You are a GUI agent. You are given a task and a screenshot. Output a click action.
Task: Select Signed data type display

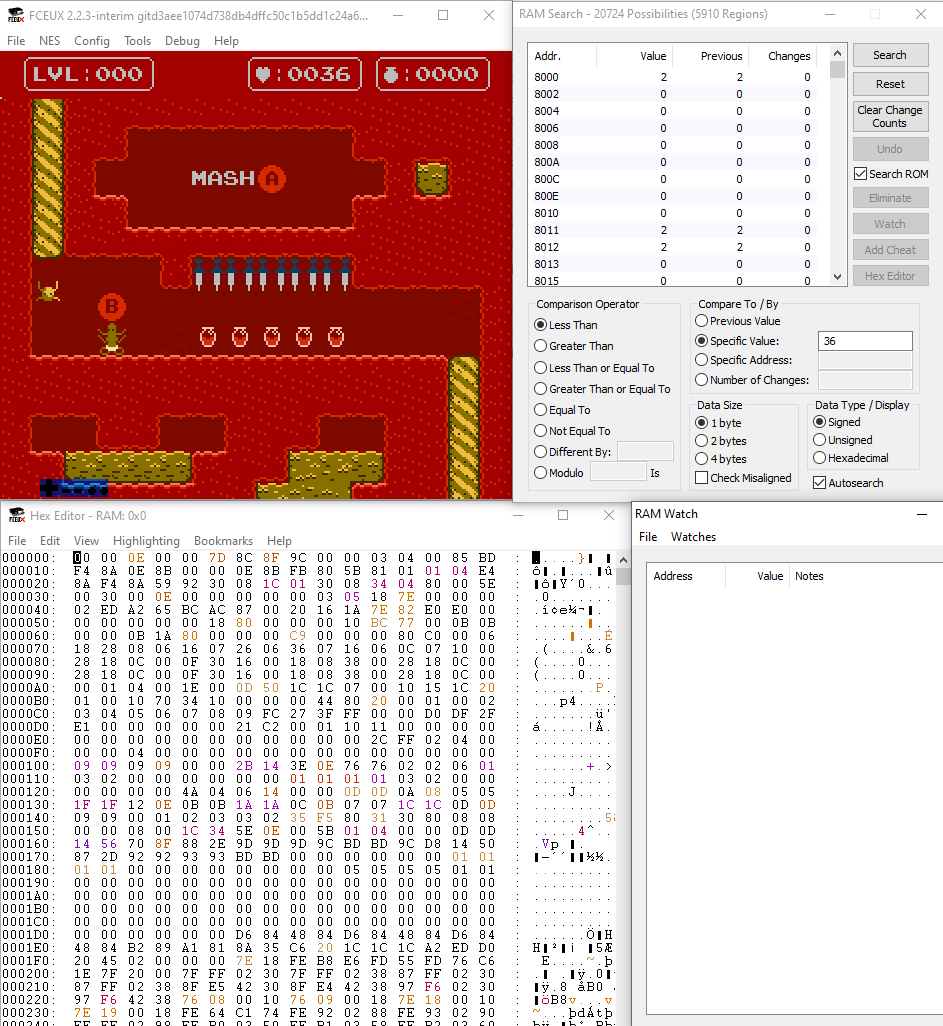click(x=837, y=422)
